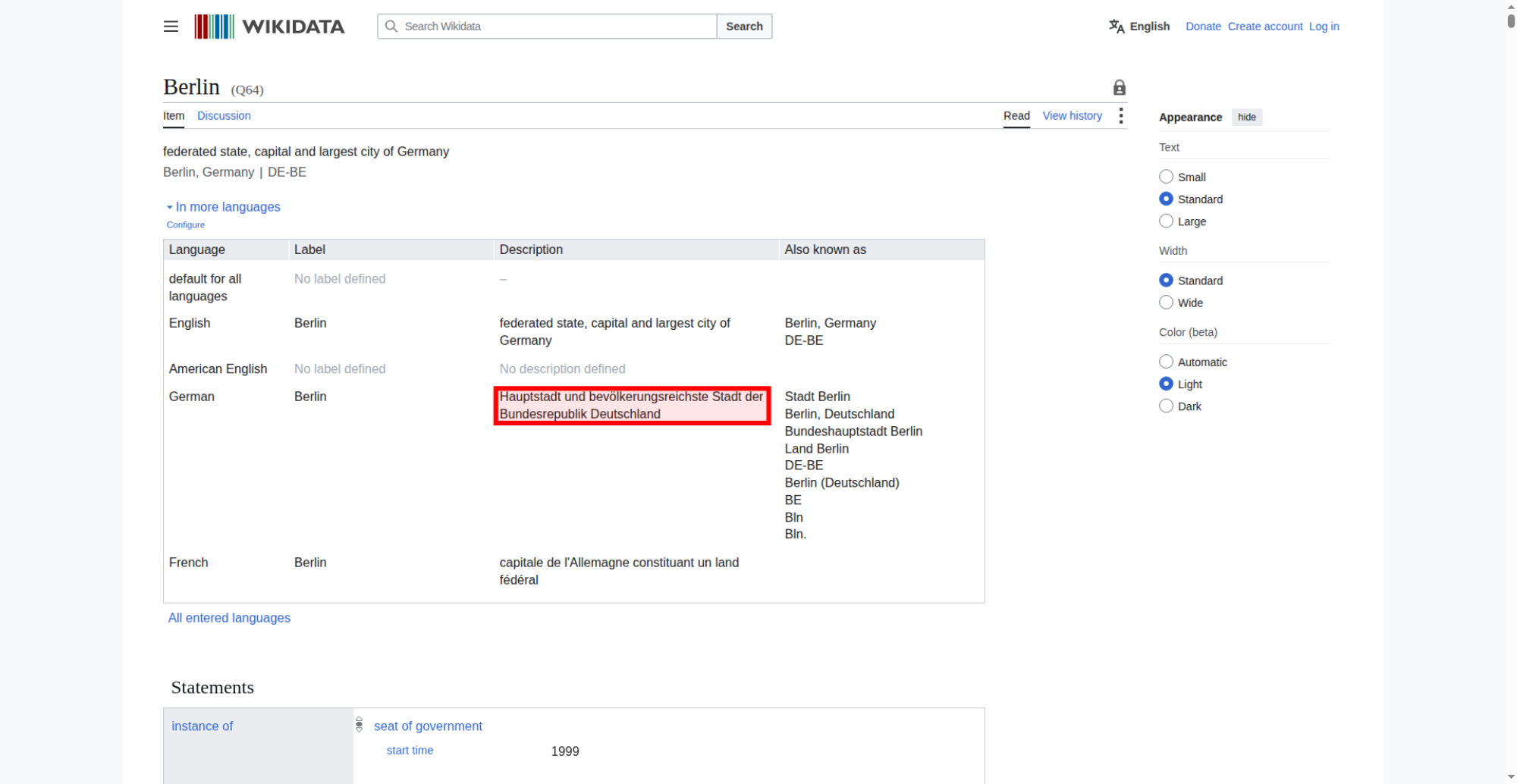Click the Q64 item identifier
The height and width of the screenshot is (784, 1517).
(247, 90)
